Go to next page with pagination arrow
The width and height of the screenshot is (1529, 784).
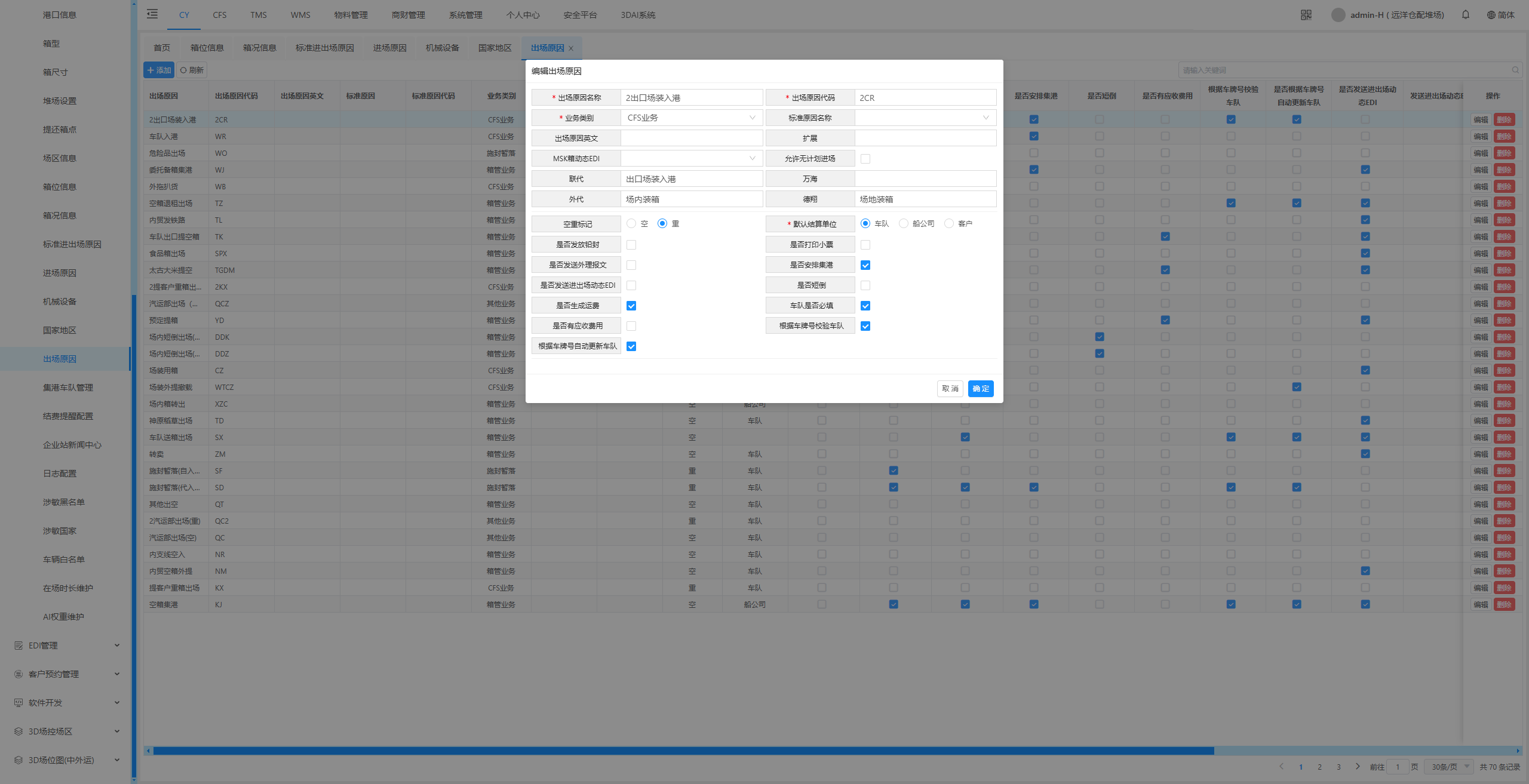1358,767
